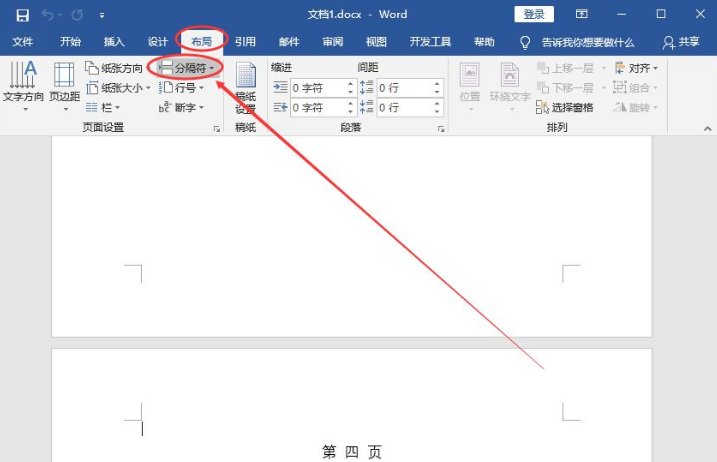Open the 断字 hyphenation dropdown

[181, 107]
